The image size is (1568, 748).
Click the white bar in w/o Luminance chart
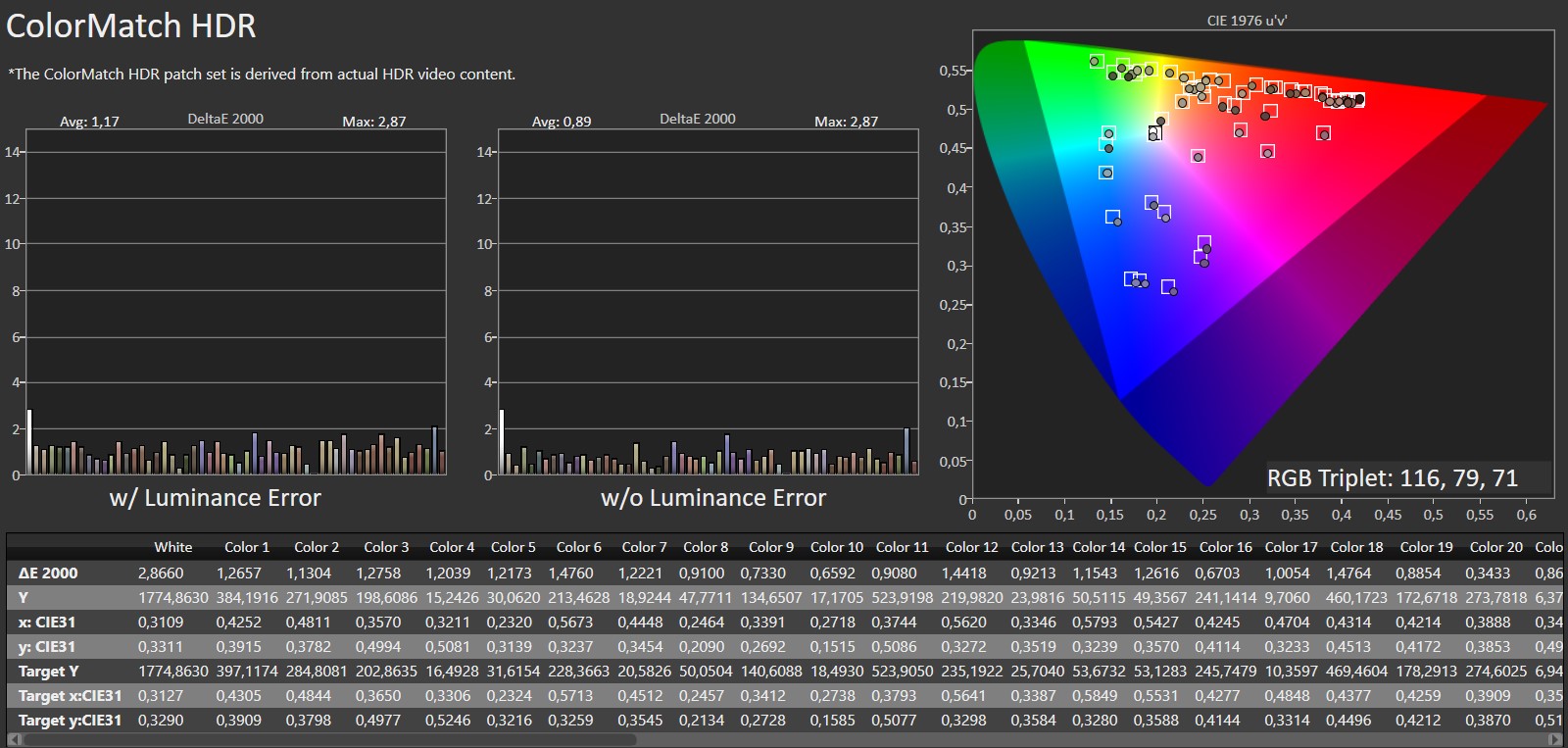[502, 442]
